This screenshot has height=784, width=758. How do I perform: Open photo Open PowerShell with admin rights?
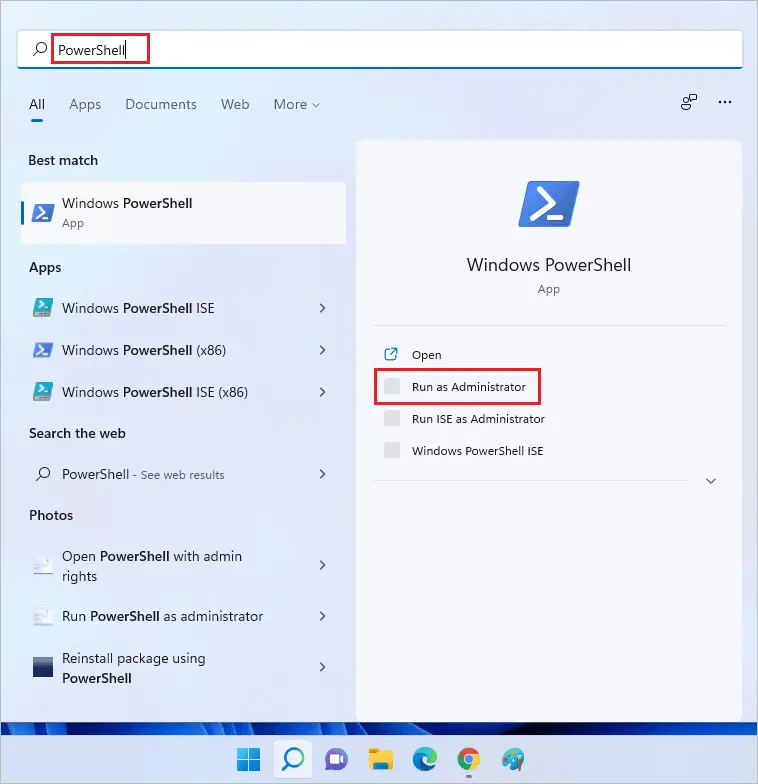coord(184,566)
